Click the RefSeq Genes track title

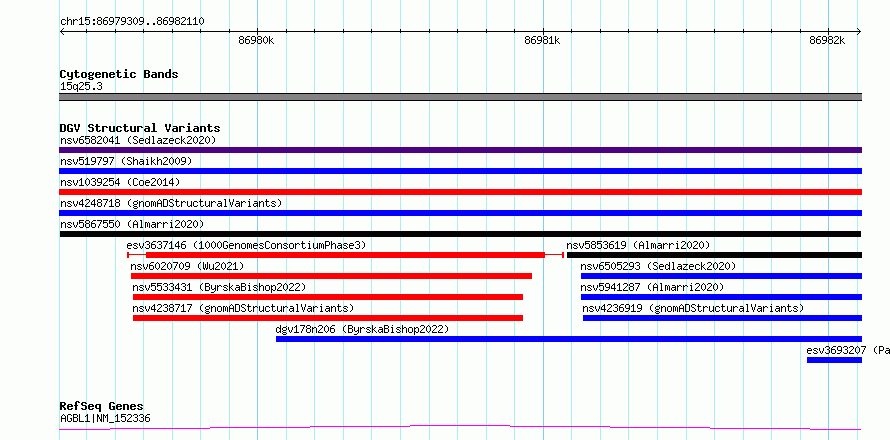pyautogui.click(x=102, y=407)
